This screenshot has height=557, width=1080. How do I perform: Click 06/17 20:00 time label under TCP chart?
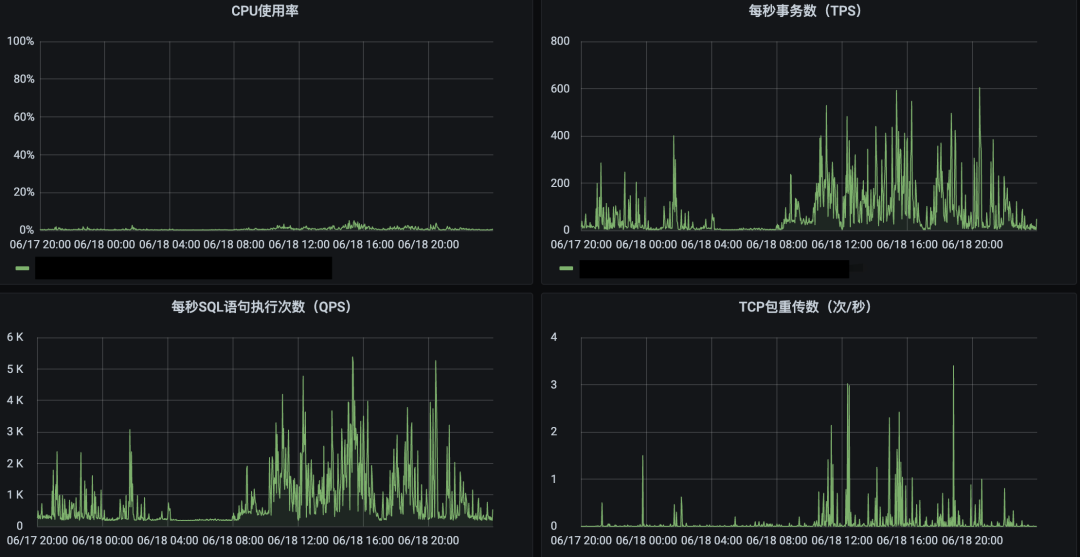point(581,540)
